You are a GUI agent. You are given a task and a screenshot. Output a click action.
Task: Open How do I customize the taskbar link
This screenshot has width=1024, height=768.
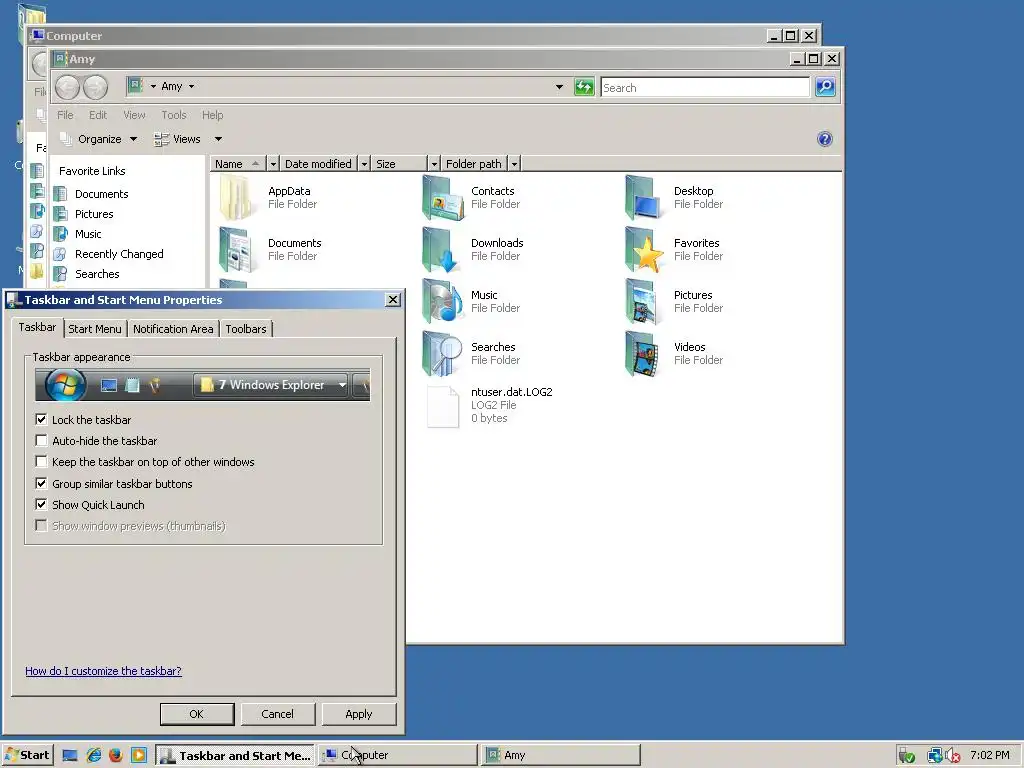103,671
